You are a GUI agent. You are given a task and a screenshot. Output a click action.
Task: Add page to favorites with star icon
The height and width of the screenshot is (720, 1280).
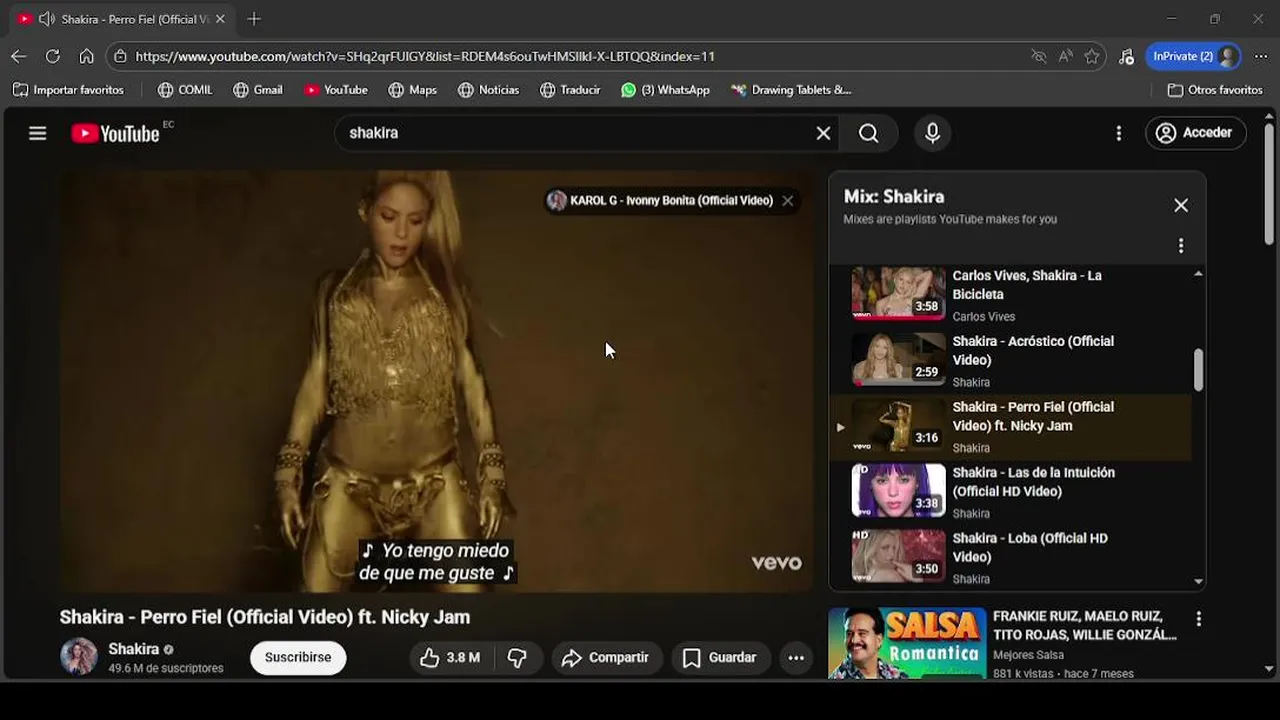[1092, 56]
